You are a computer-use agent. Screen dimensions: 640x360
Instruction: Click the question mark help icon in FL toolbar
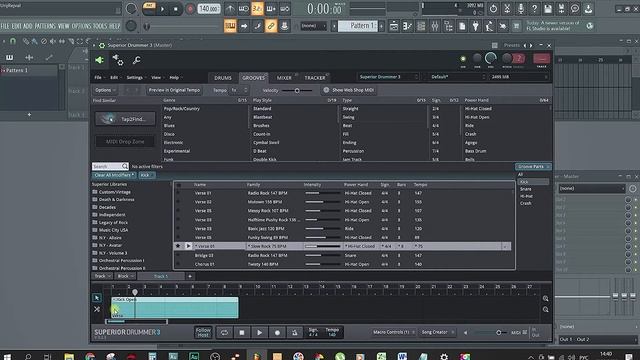tap(534, 9)
